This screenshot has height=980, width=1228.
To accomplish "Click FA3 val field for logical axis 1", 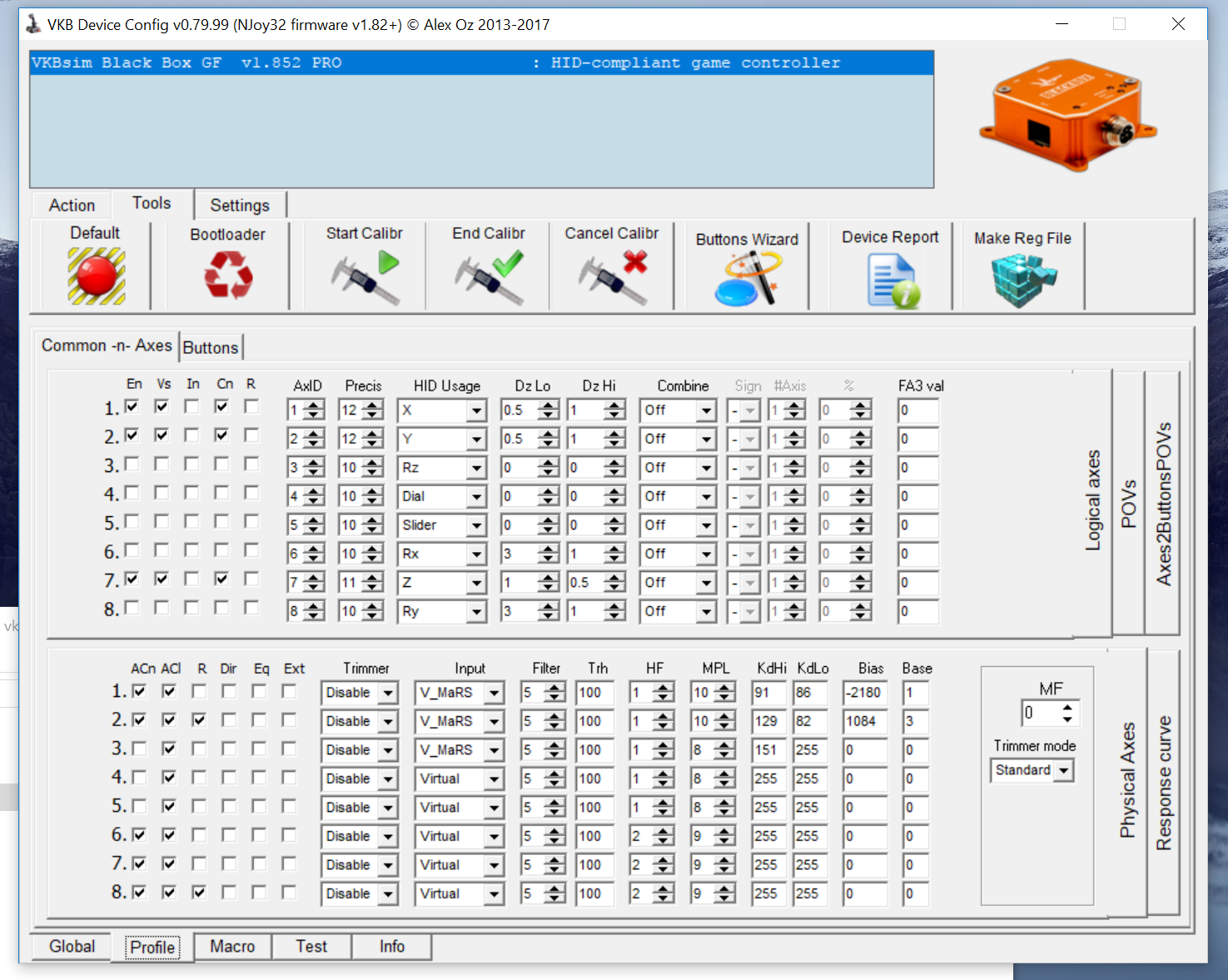I will [x=918, y=410].
